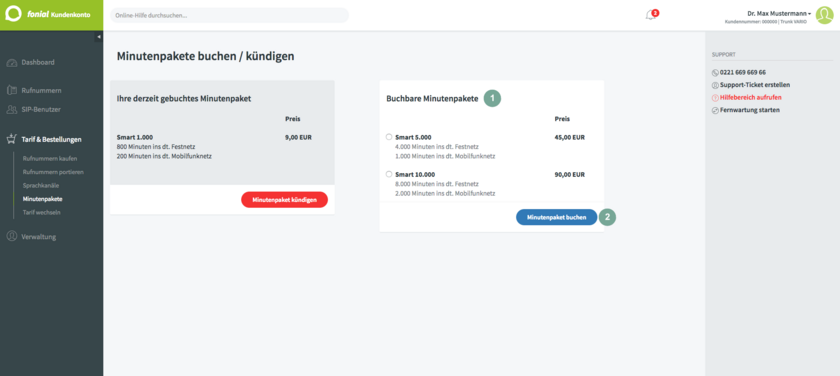Click the Verwaltung person icon
The width and height of the screenshot is (840, 376).
click(12, 236)
